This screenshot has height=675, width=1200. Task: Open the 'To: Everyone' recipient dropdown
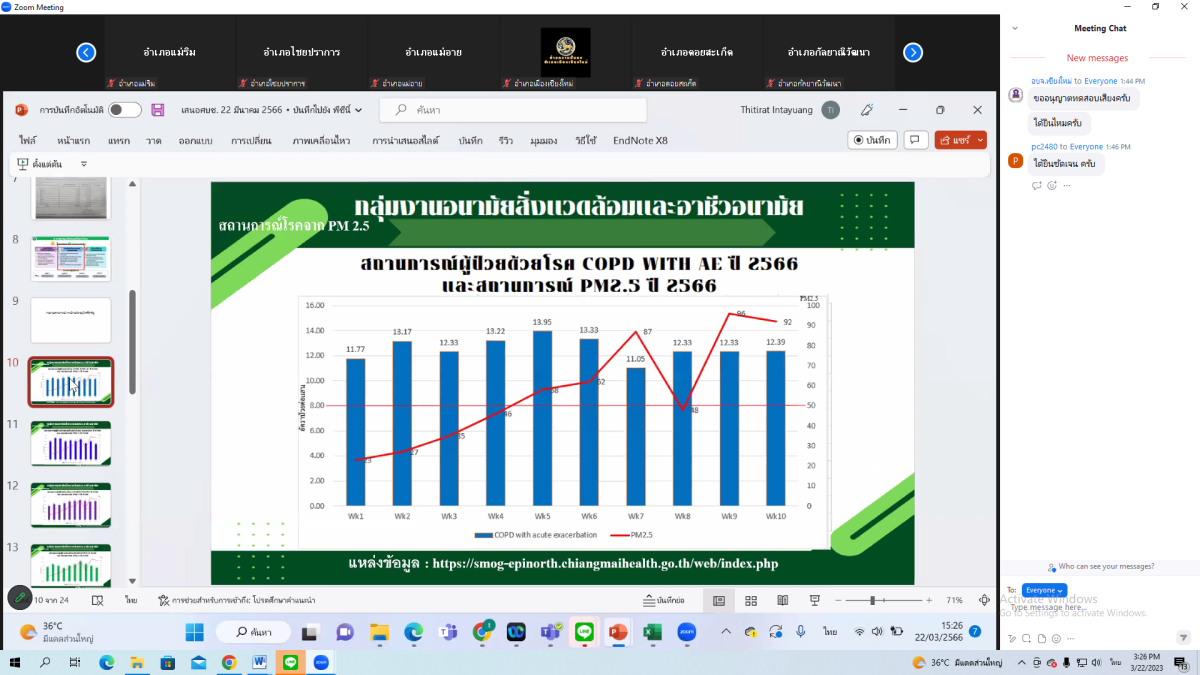coord(1044,590)
